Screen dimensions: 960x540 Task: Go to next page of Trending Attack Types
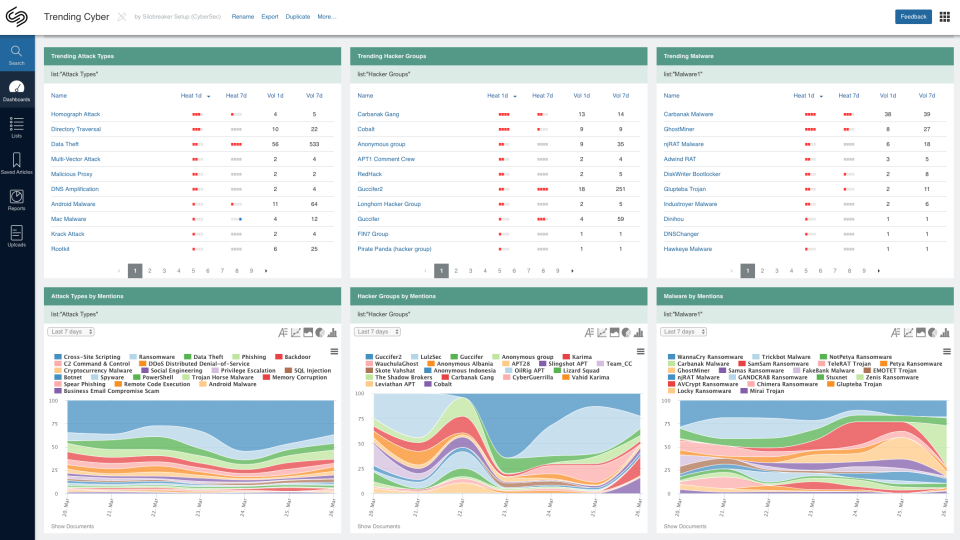point(266,271)
